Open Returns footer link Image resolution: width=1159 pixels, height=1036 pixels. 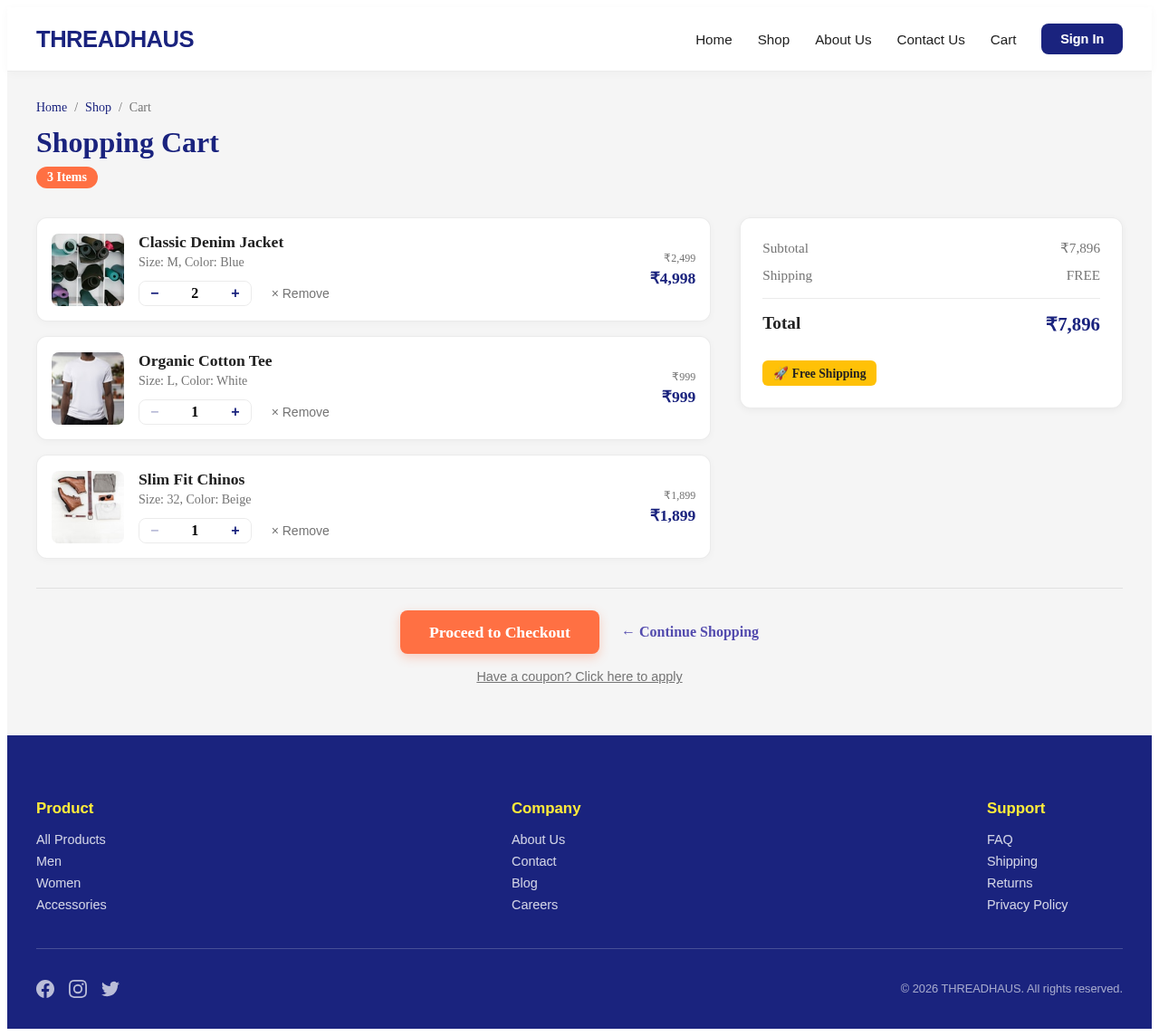(1010, 883)
